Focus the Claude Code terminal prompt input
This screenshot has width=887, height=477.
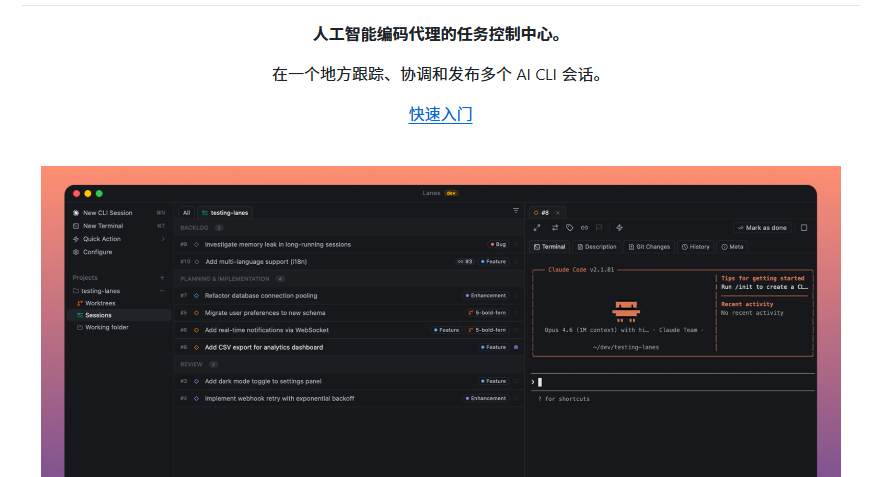click(673, 382)
